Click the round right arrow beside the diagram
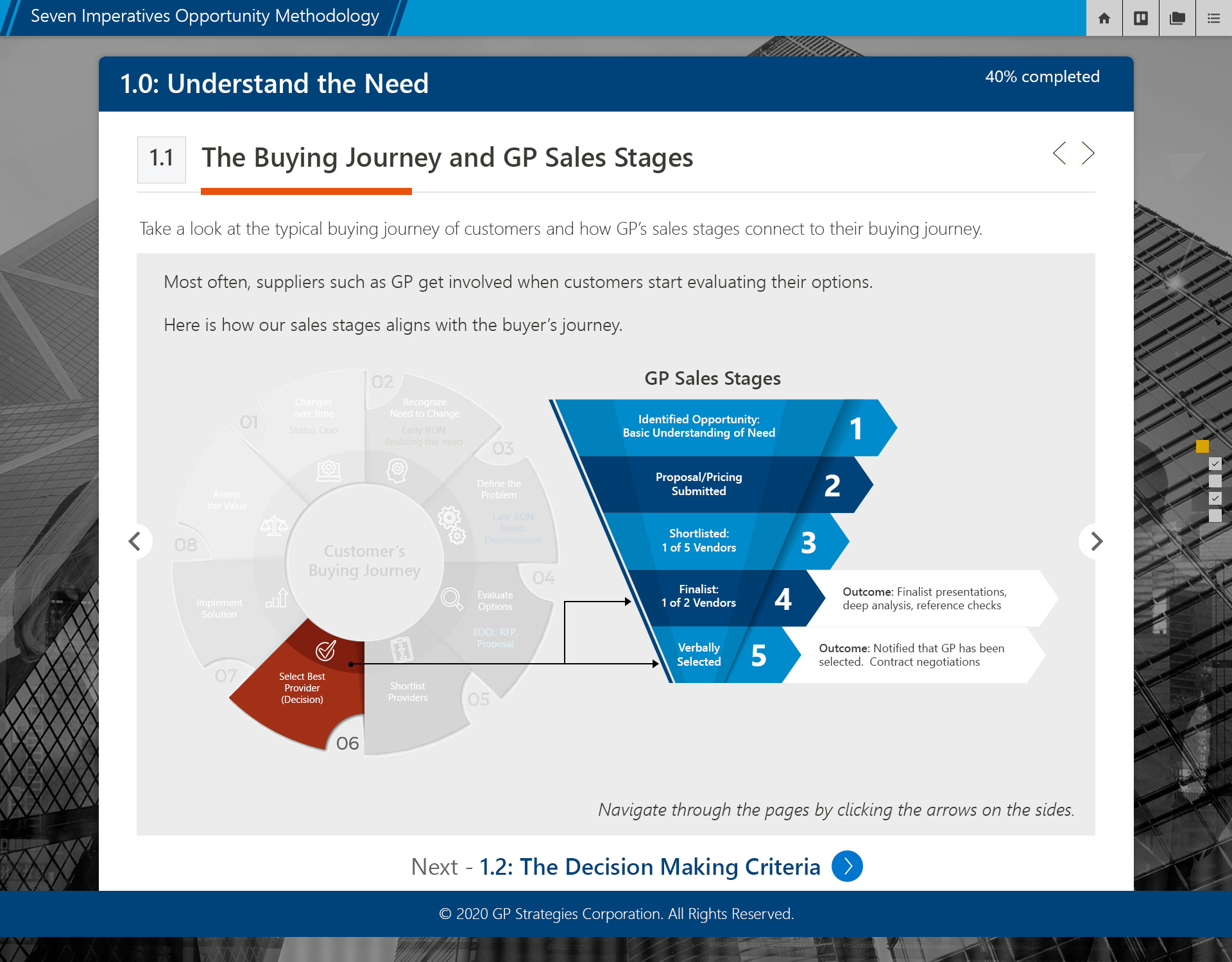1232x962 pixels. tap(1096, 541)
